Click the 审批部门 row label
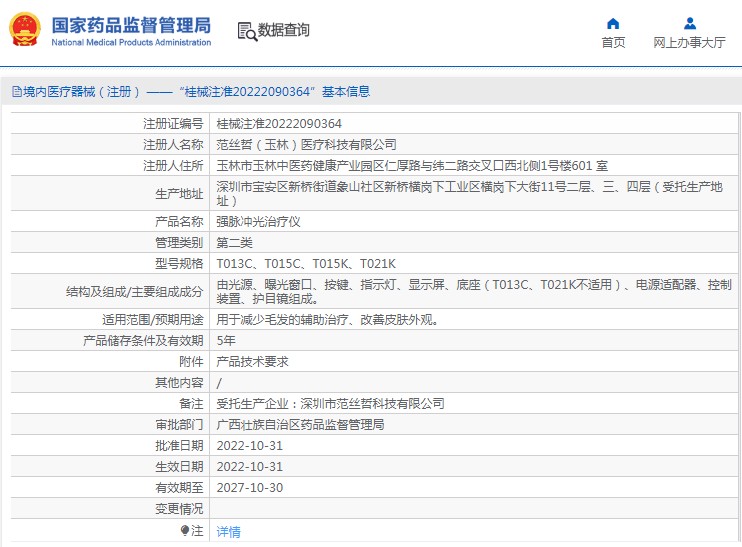 [x=179, y=424]
